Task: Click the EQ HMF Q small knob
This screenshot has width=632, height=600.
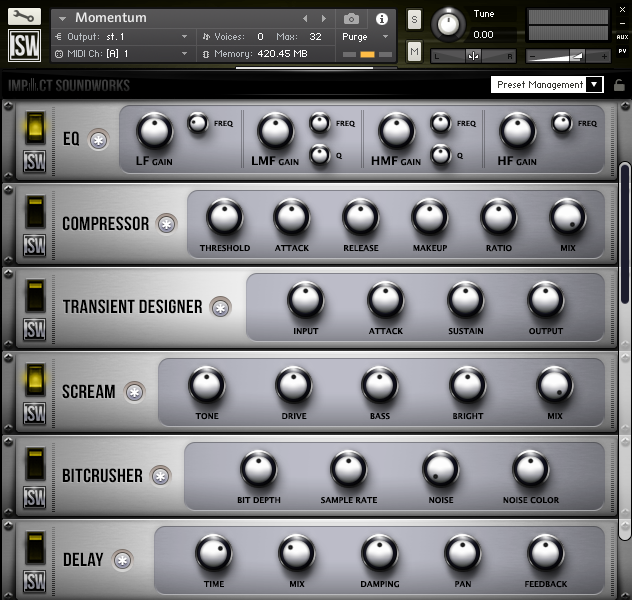Action: coord(441,155)
